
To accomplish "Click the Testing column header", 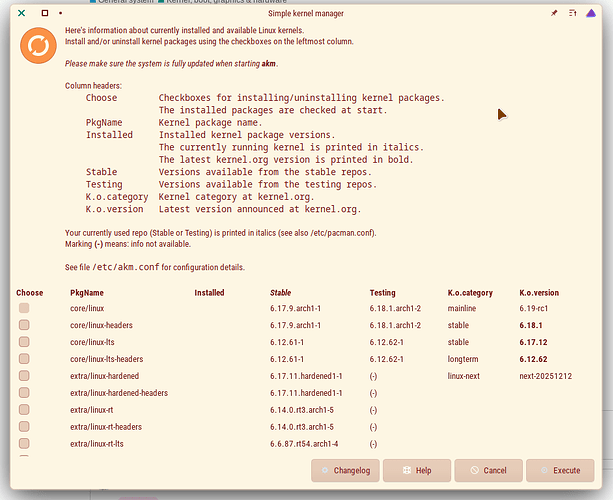I will pyautogui.click(x=382, y=293).
